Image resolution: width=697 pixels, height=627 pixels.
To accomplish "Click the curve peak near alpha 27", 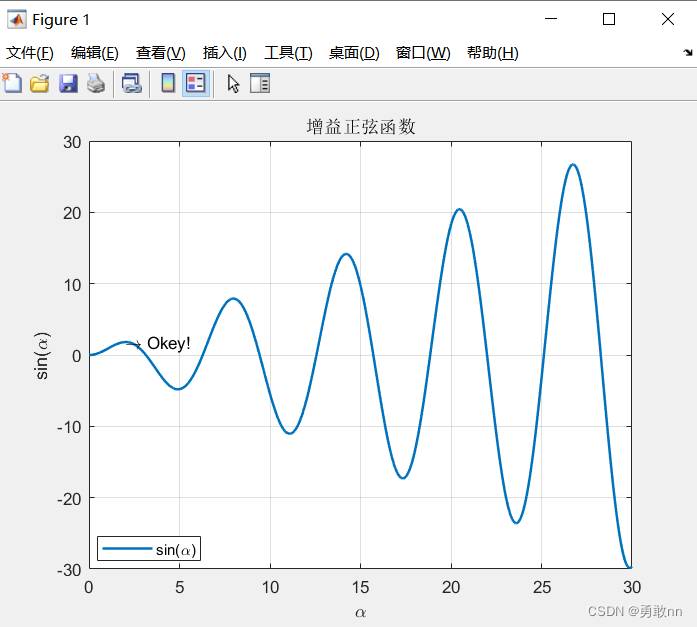I will pyautogui.click(x=573, y=164).
